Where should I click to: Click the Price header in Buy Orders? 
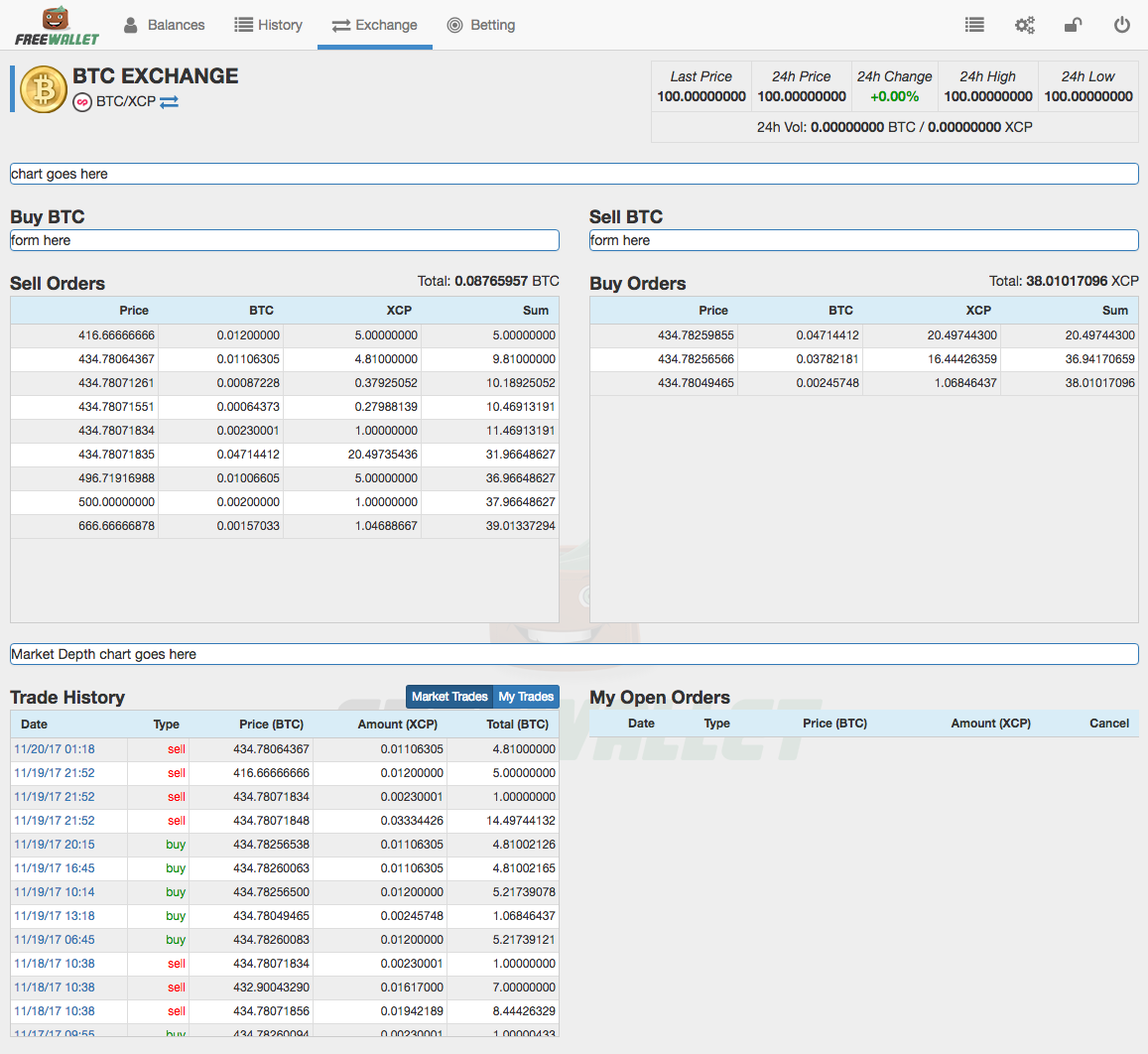(713, 311)
